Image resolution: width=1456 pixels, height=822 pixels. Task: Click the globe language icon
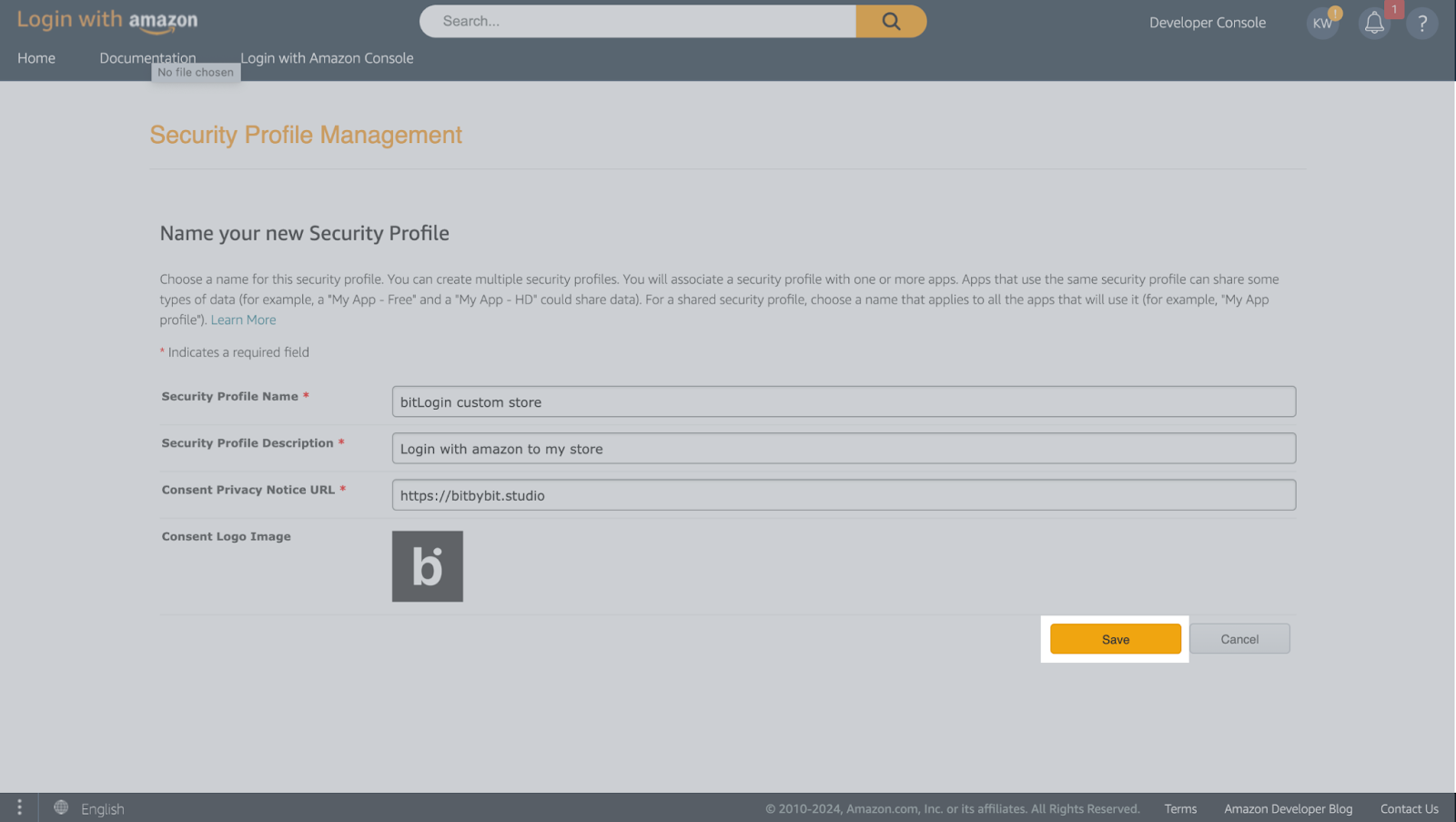pyautogui.click(x=61, y=807)
